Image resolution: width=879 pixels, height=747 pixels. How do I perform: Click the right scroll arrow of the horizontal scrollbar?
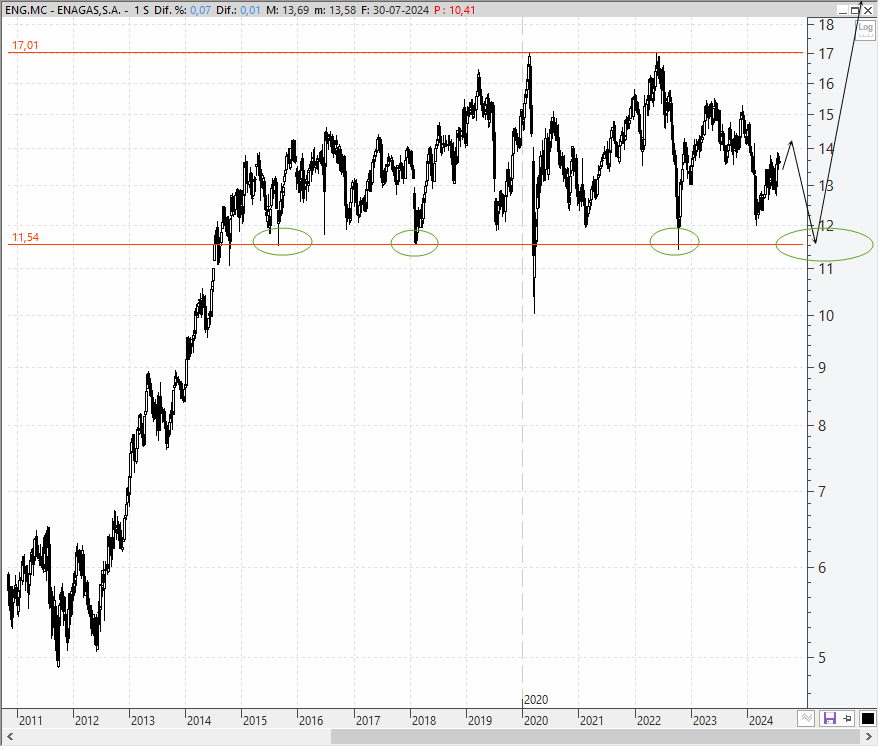click(x=870, y=737)
